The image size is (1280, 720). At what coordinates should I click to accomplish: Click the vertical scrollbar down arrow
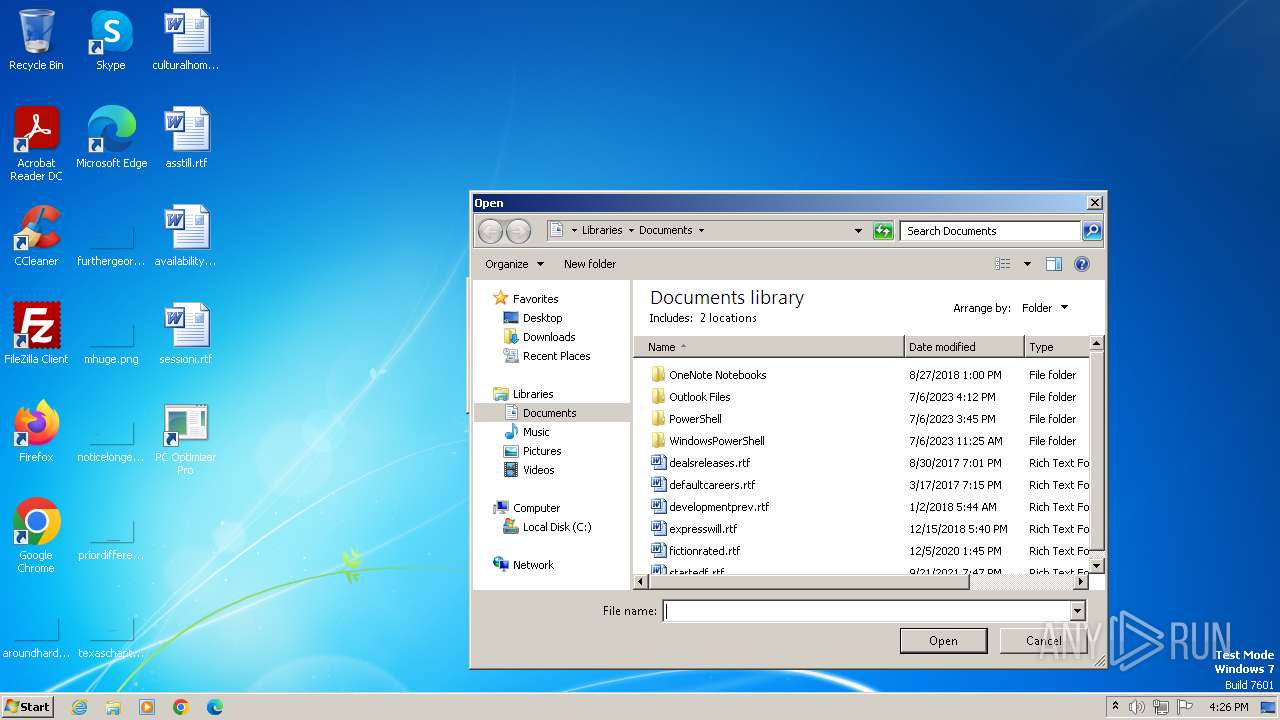click(1096, 565)
